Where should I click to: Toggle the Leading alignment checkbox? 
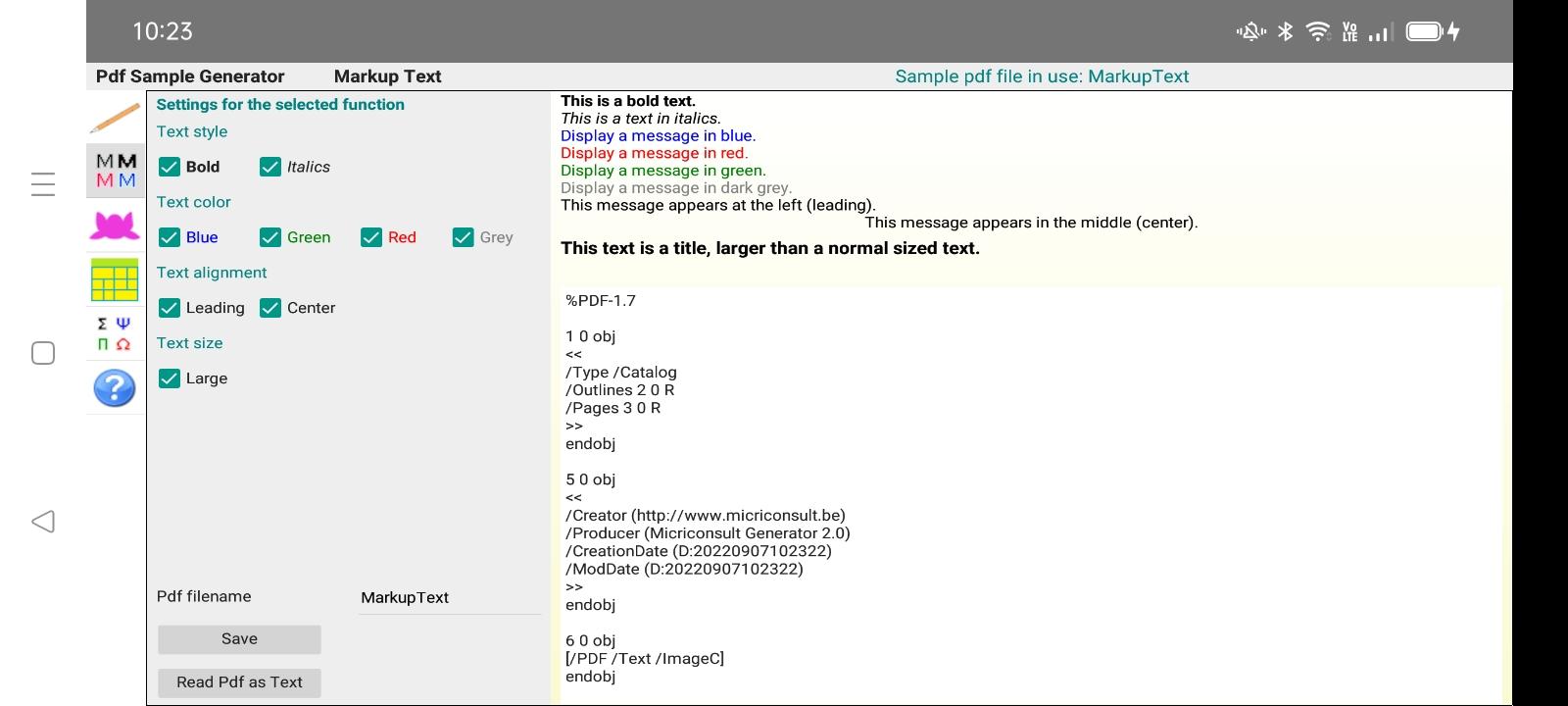point(170,308)
